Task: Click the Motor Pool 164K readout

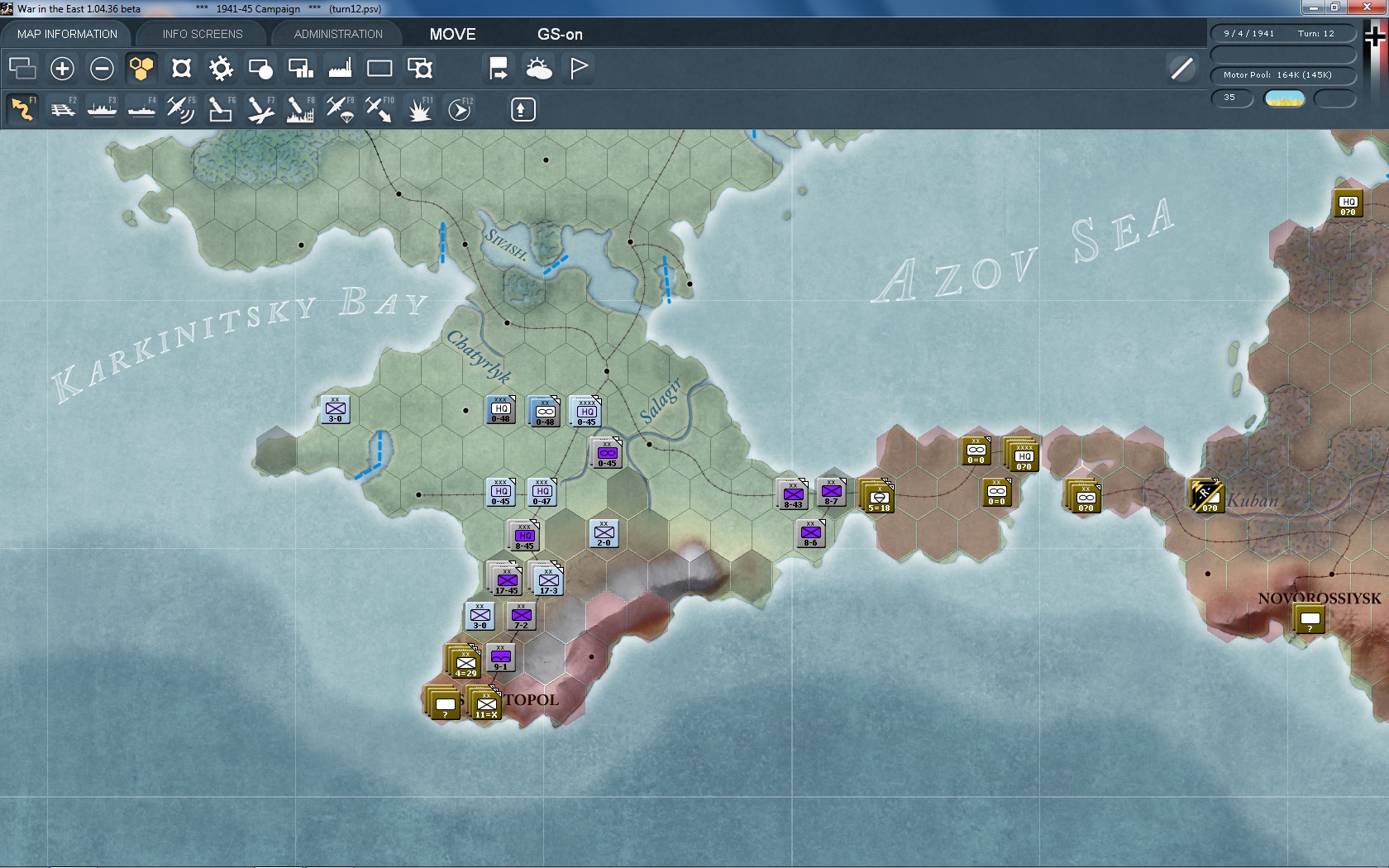Action: [1283, 75]
